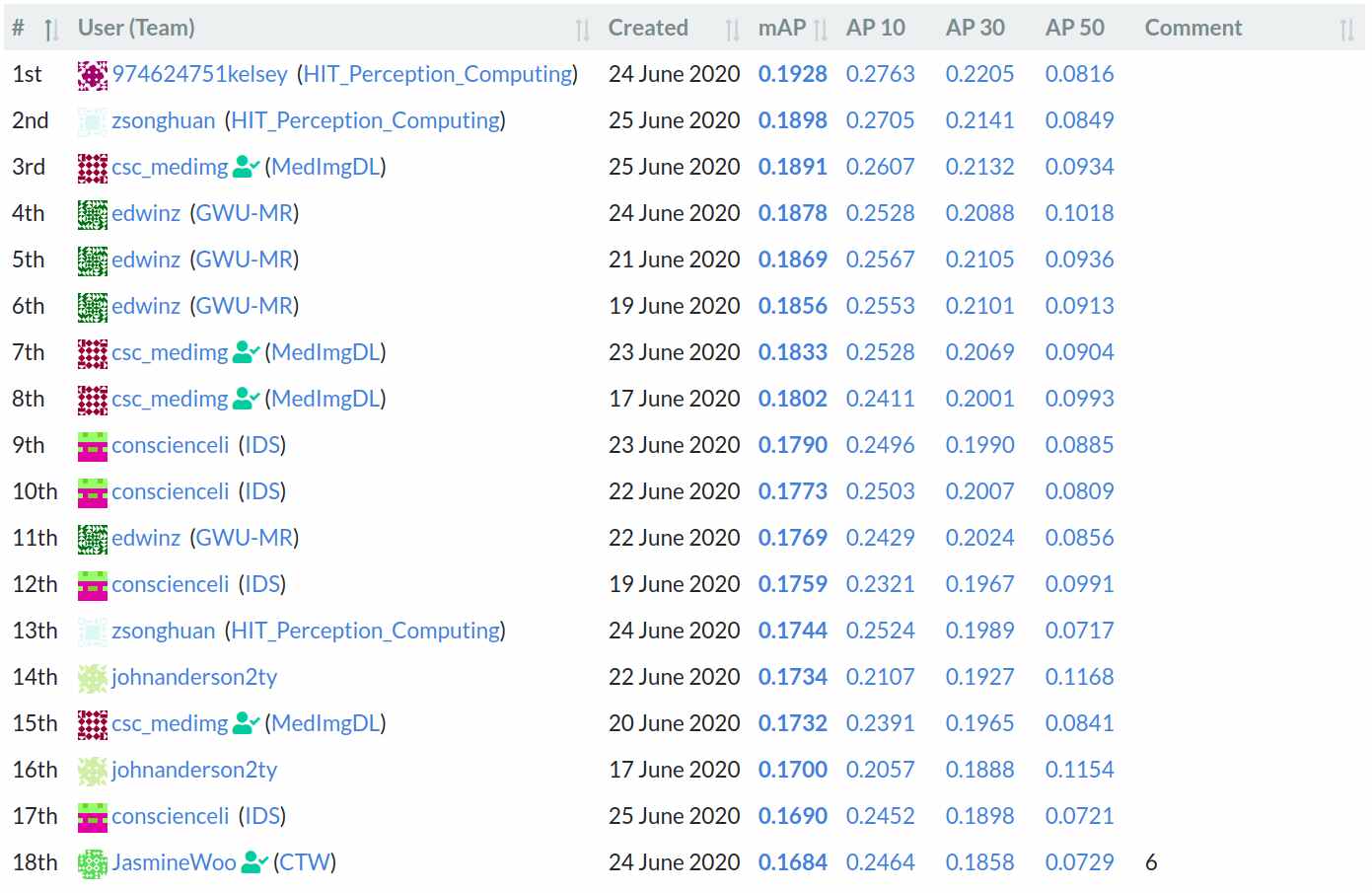Viewport: 1372px width, 893px height.
Task: Open the IDS team link in 9th row
Action: coord(262,445)
